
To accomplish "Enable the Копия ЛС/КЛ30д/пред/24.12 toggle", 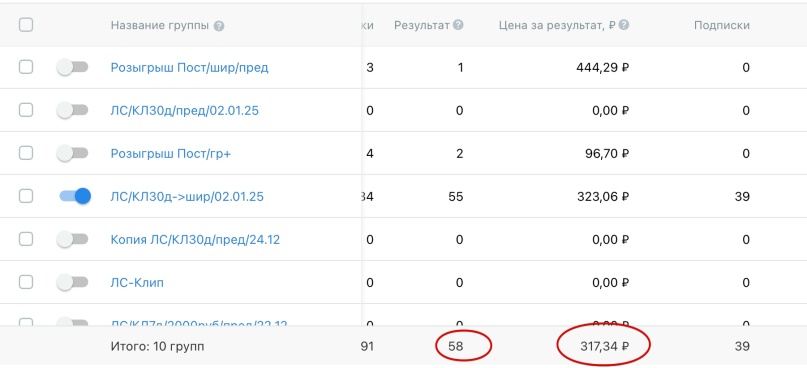I will point(73,239).
